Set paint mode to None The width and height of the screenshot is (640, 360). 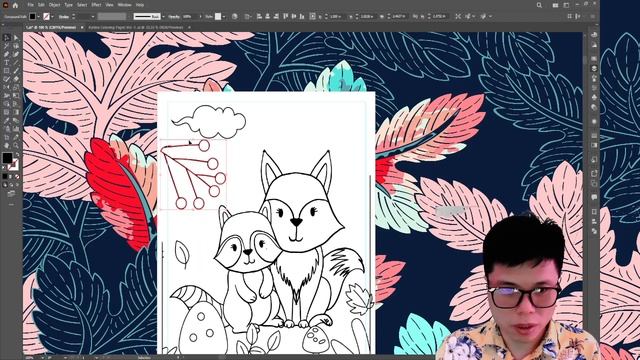point(17,176)
